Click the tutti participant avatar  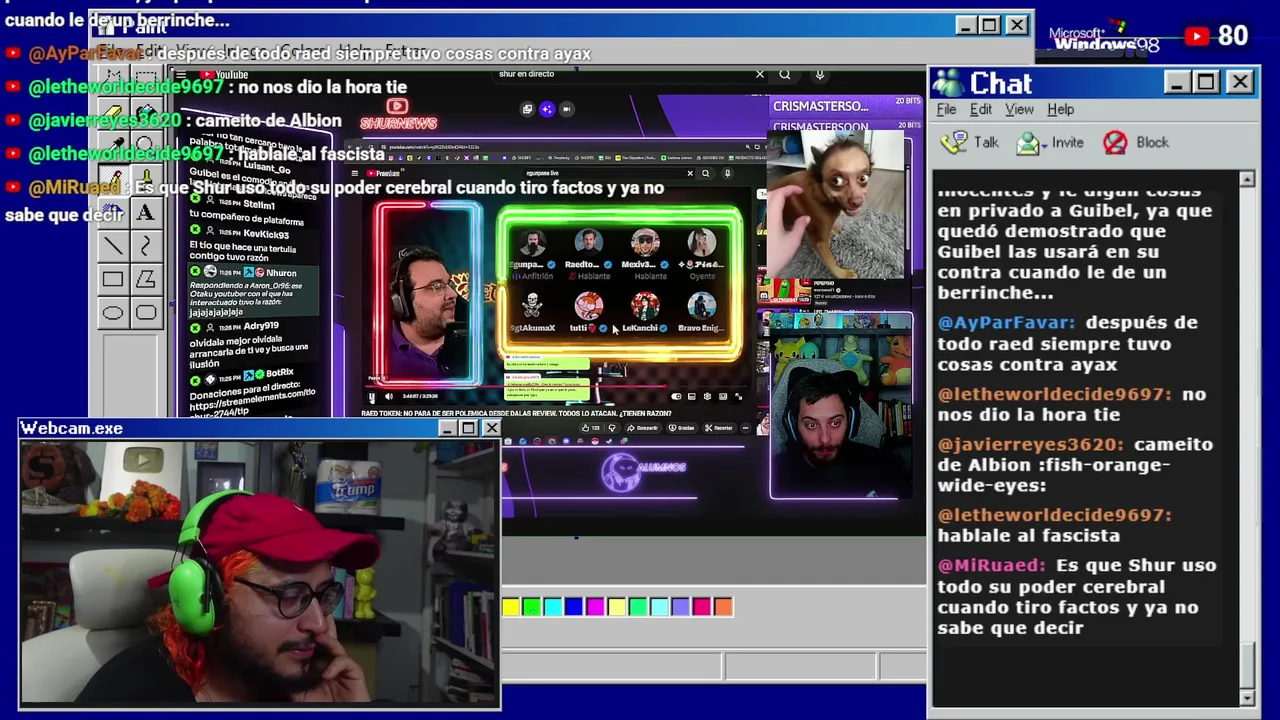click(588, 305)
